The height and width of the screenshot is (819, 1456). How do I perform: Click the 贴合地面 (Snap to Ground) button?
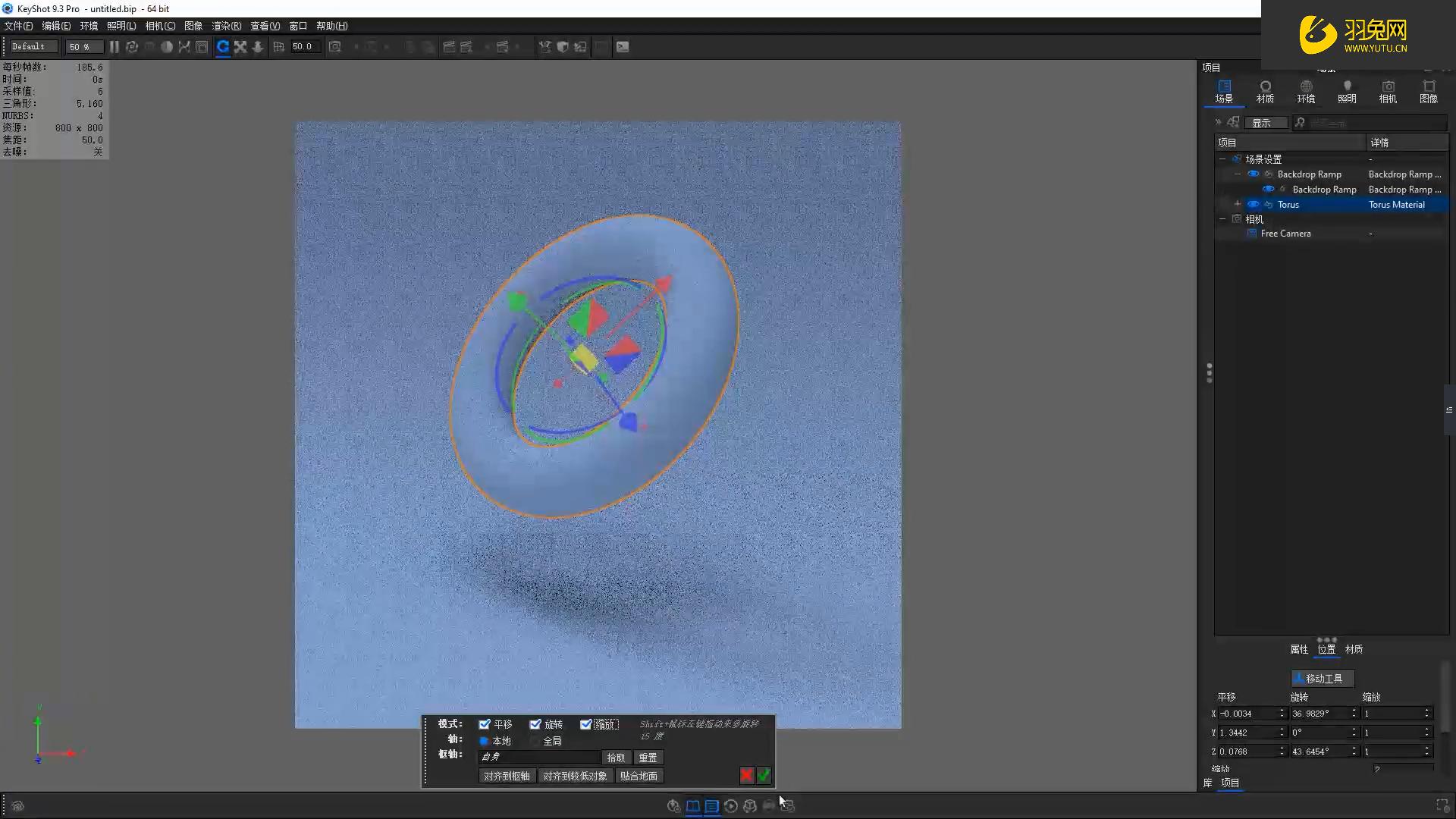tap(639, 775)
